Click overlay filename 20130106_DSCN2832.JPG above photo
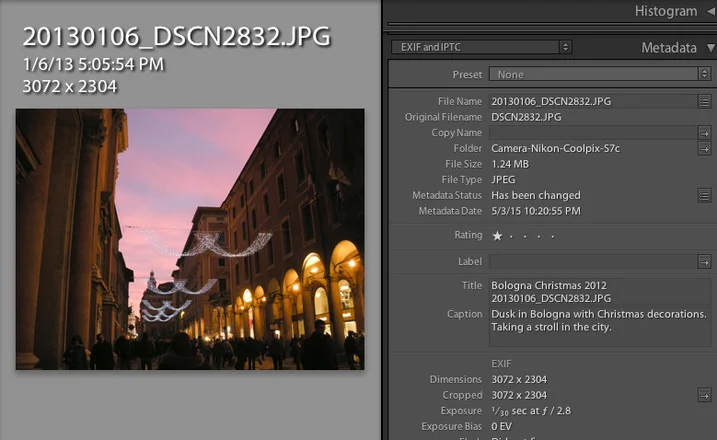Image resolution: width=717 pixels, height=440 pixels. point(177,37)
